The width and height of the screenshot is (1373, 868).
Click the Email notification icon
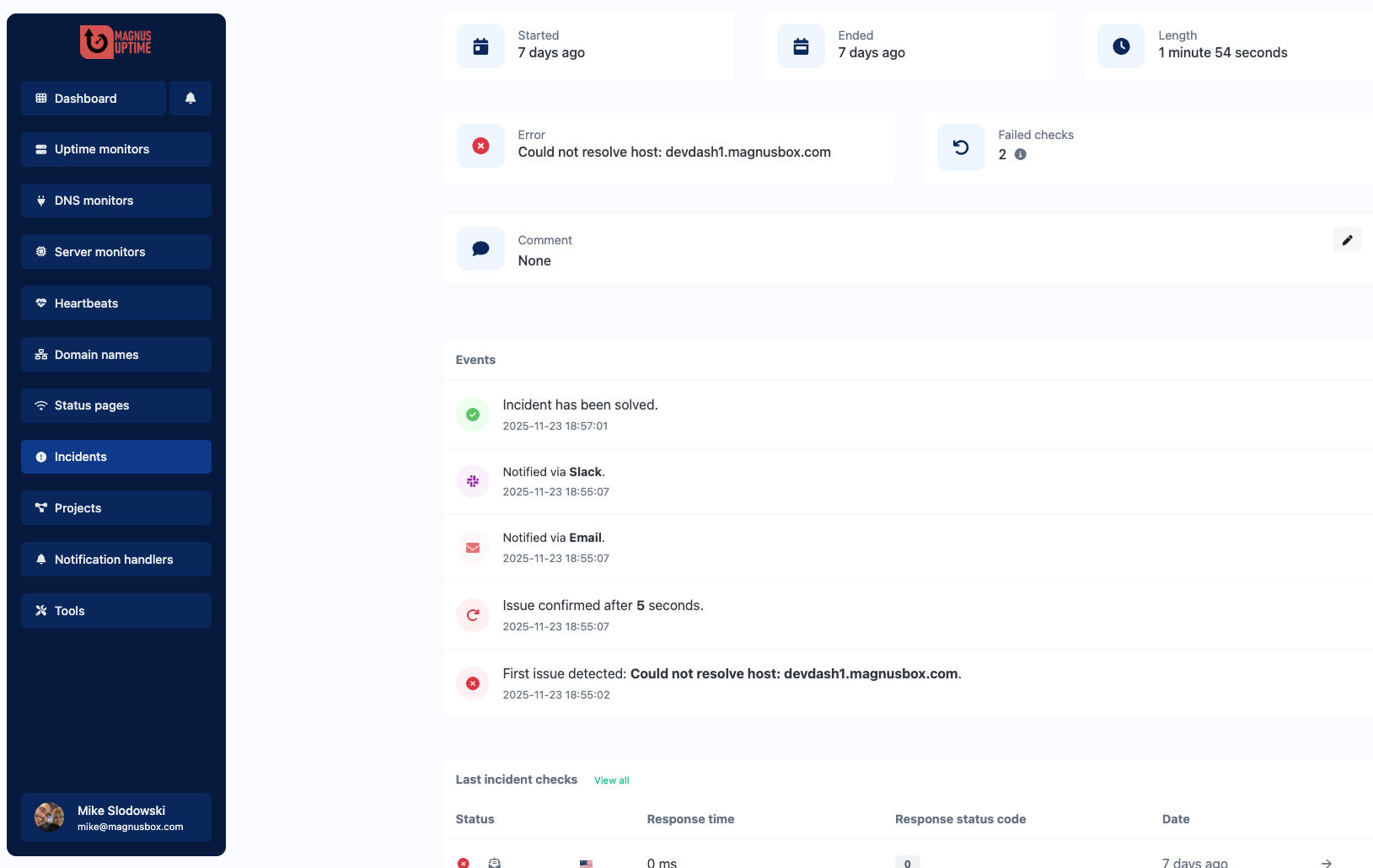(x=473, y=548)
